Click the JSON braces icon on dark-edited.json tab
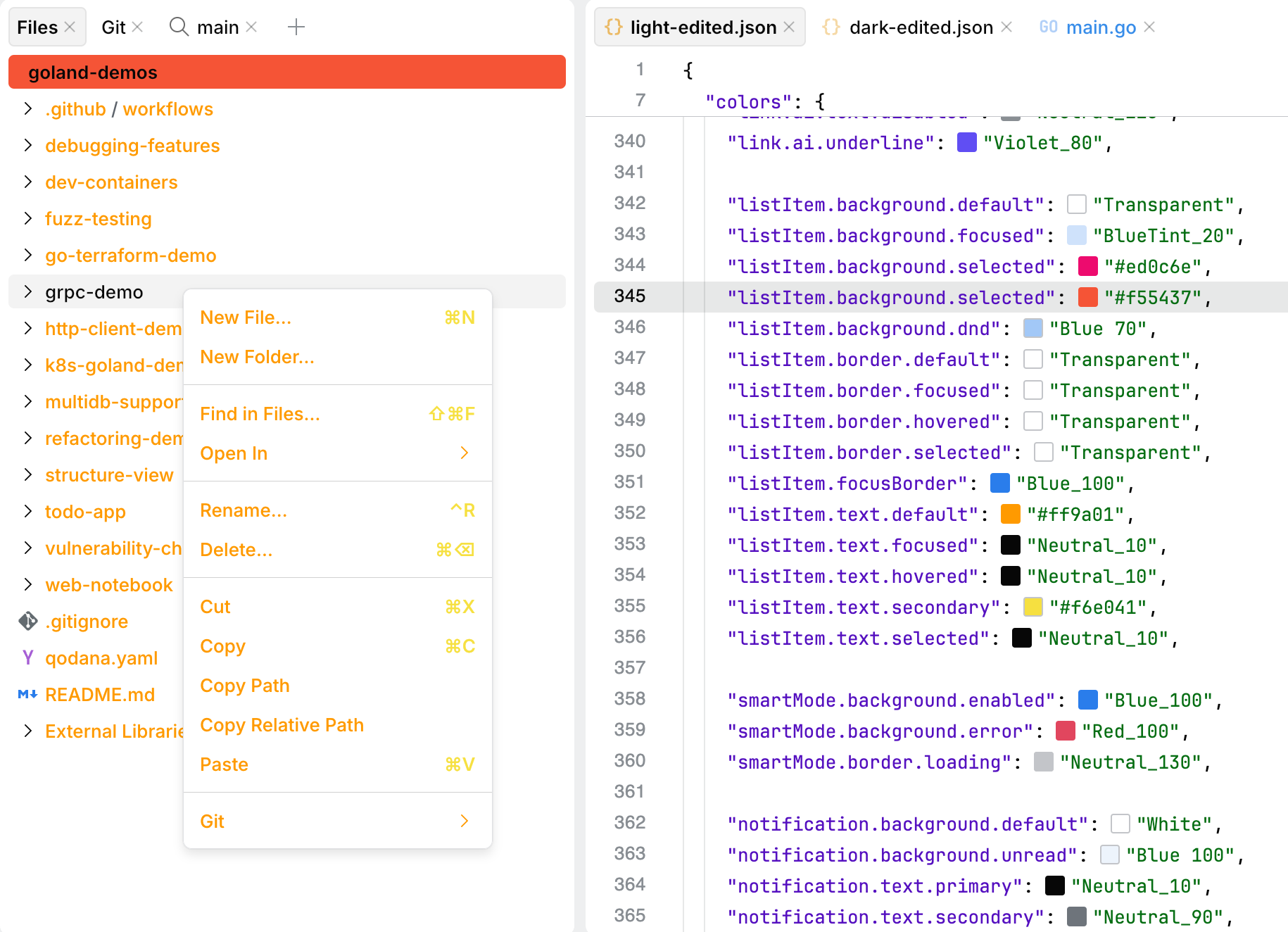The width and height of the screenshot is (1288, 932). (831, 27)
